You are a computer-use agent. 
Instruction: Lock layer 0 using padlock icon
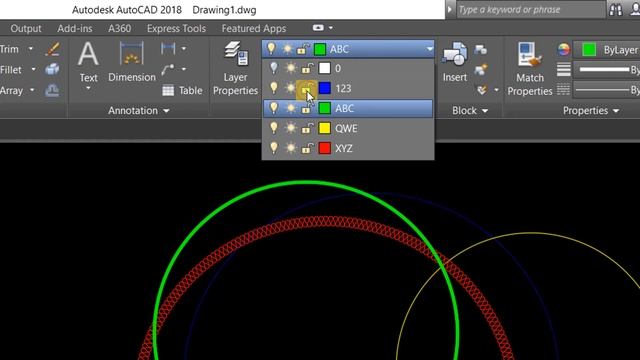307,68
